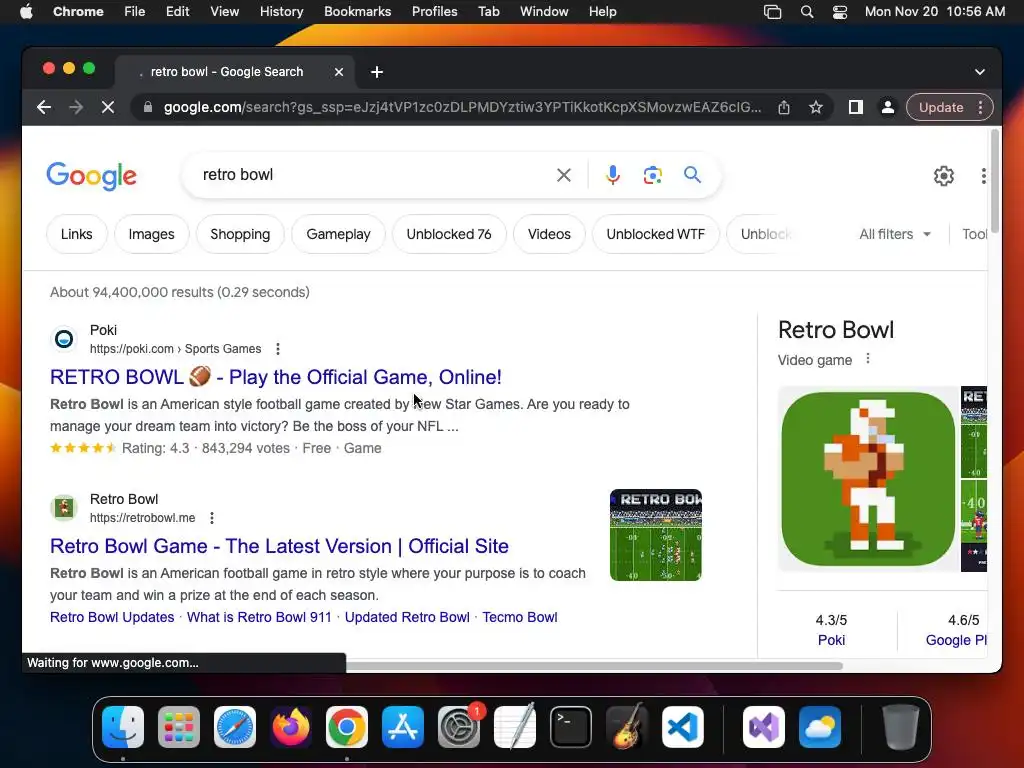Click the address bar URL

click(x=462, y=107)
